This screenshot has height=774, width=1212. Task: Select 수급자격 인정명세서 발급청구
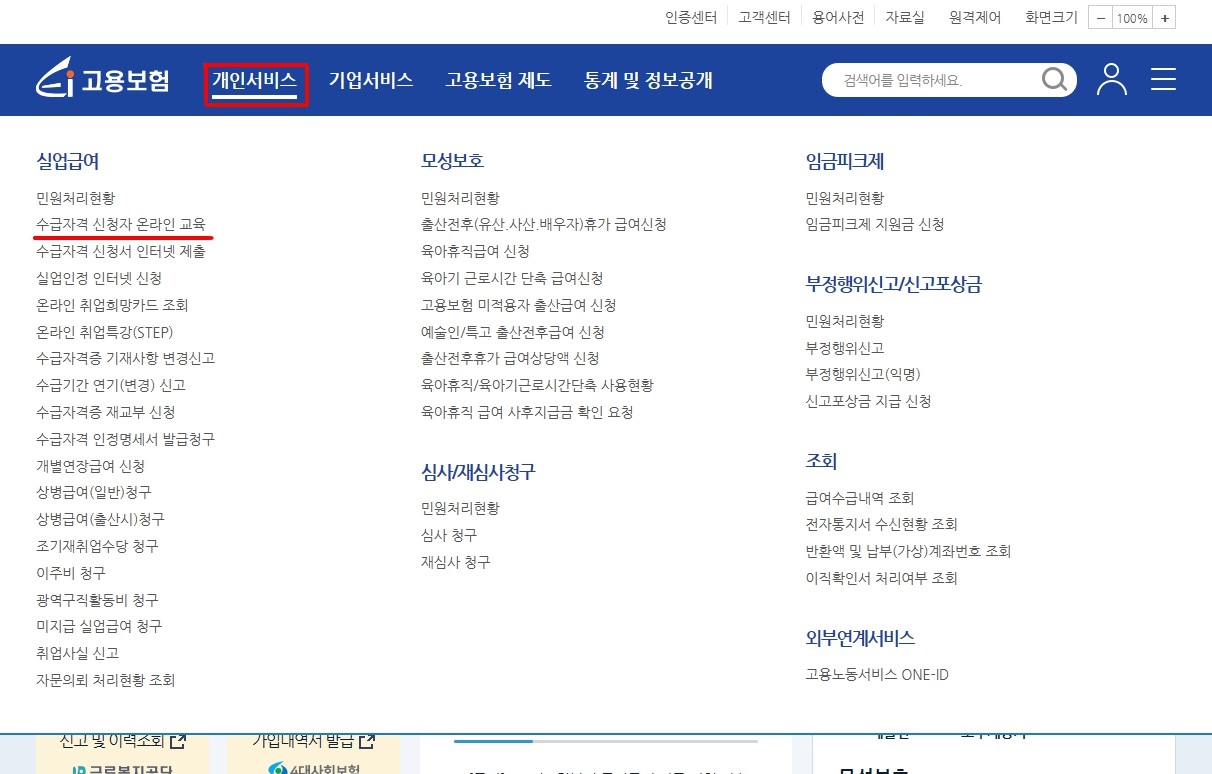(125, 439)
